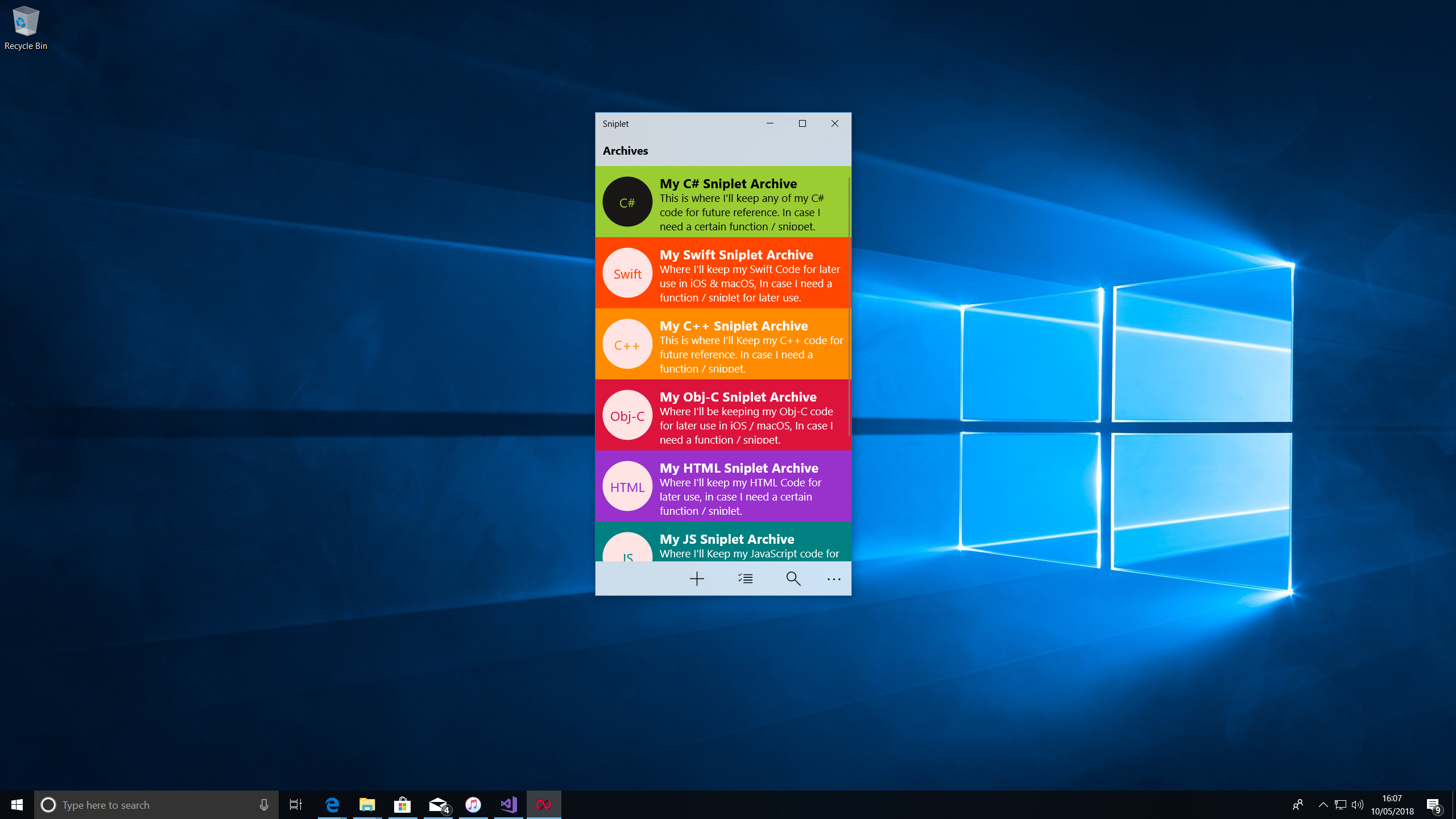Click the Obj-C circle badge icon

pos(627,415)
